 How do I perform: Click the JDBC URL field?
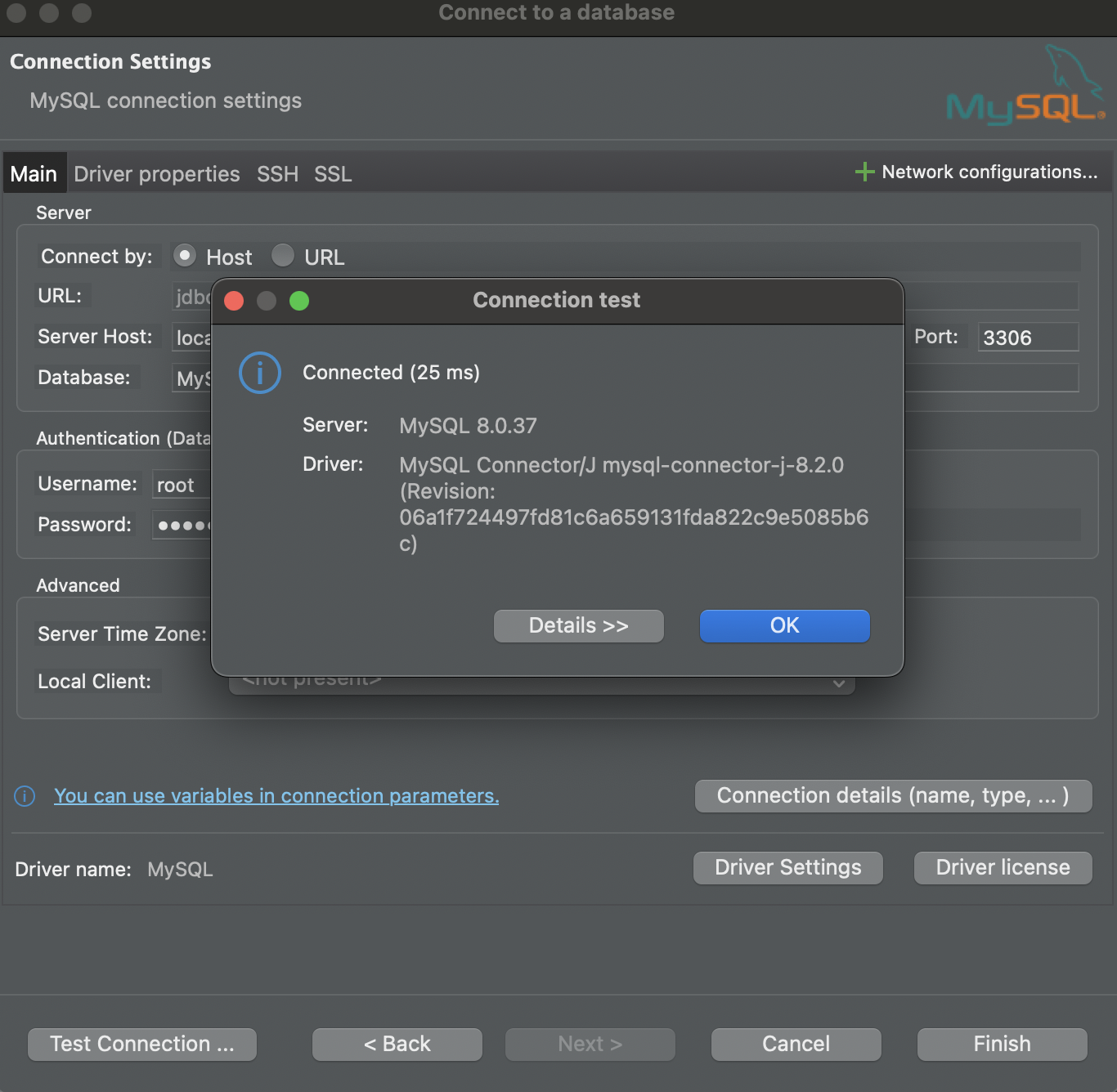point(191,296)
